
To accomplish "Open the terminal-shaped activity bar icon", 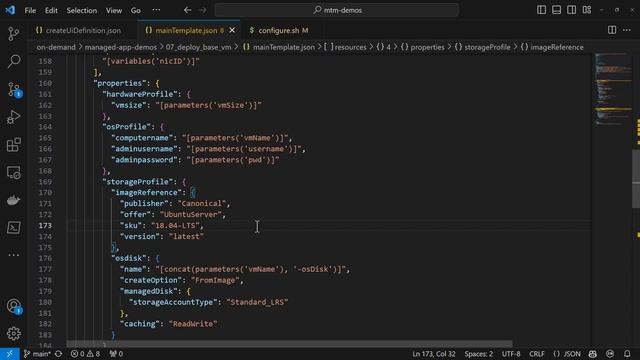I will tap(14, 227).
